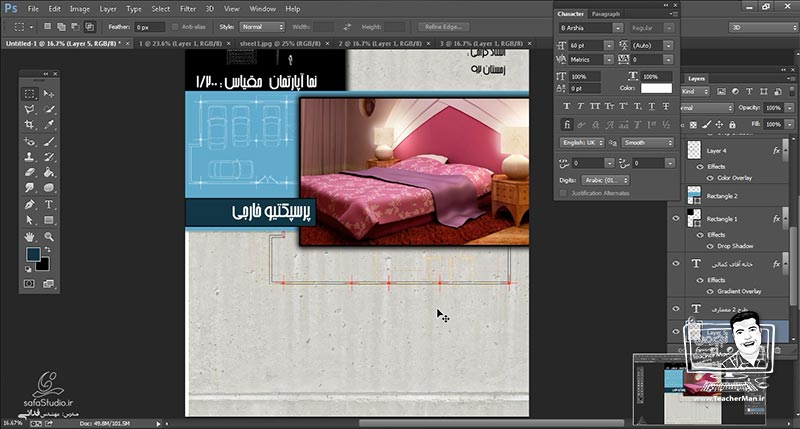Select the Zoom tool

pyautogui.click(x=49, y=237)
